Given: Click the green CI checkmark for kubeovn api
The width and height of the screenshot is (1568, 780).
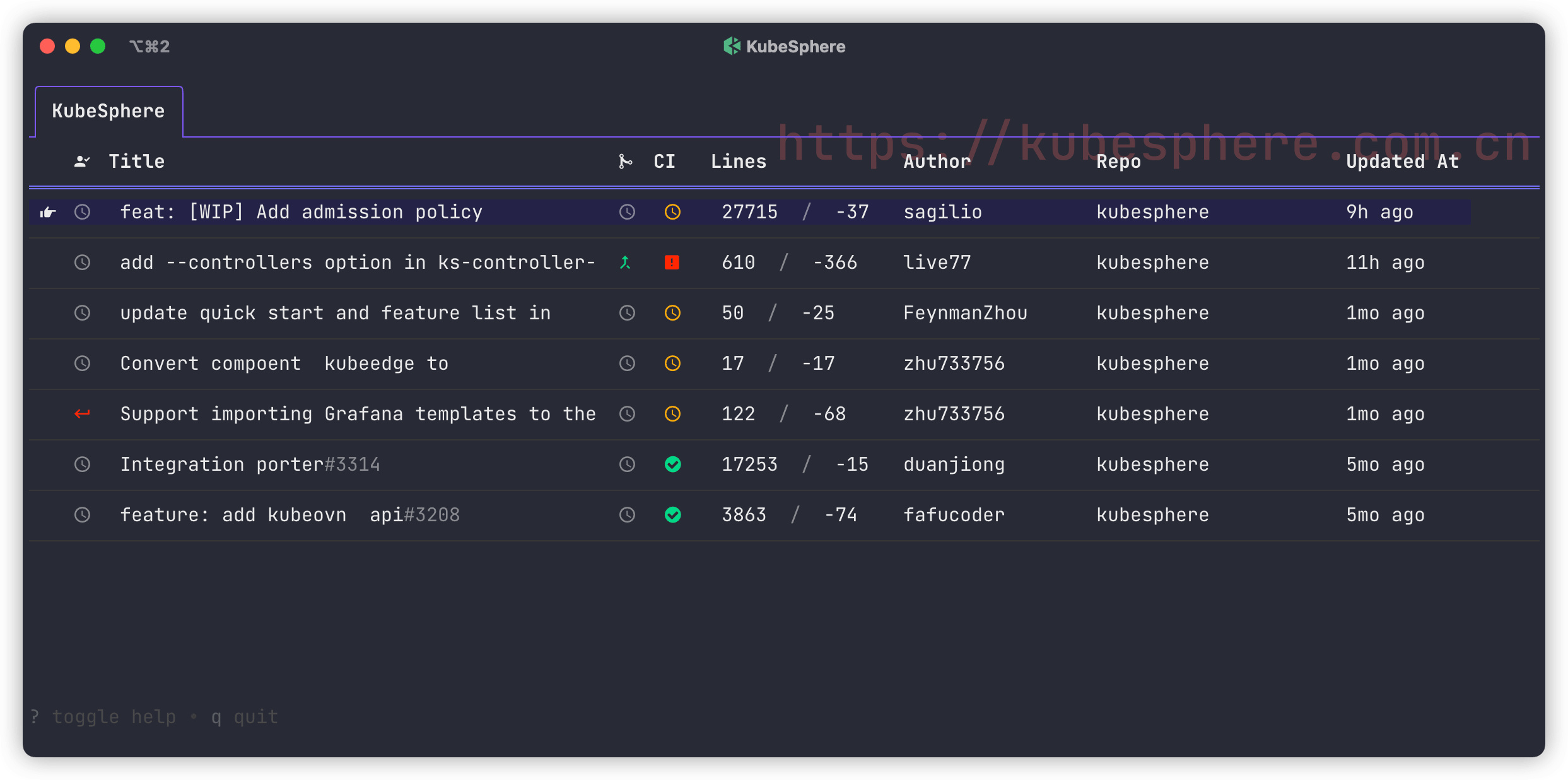Looking at the screenshot, I should [x=672, y=515].
